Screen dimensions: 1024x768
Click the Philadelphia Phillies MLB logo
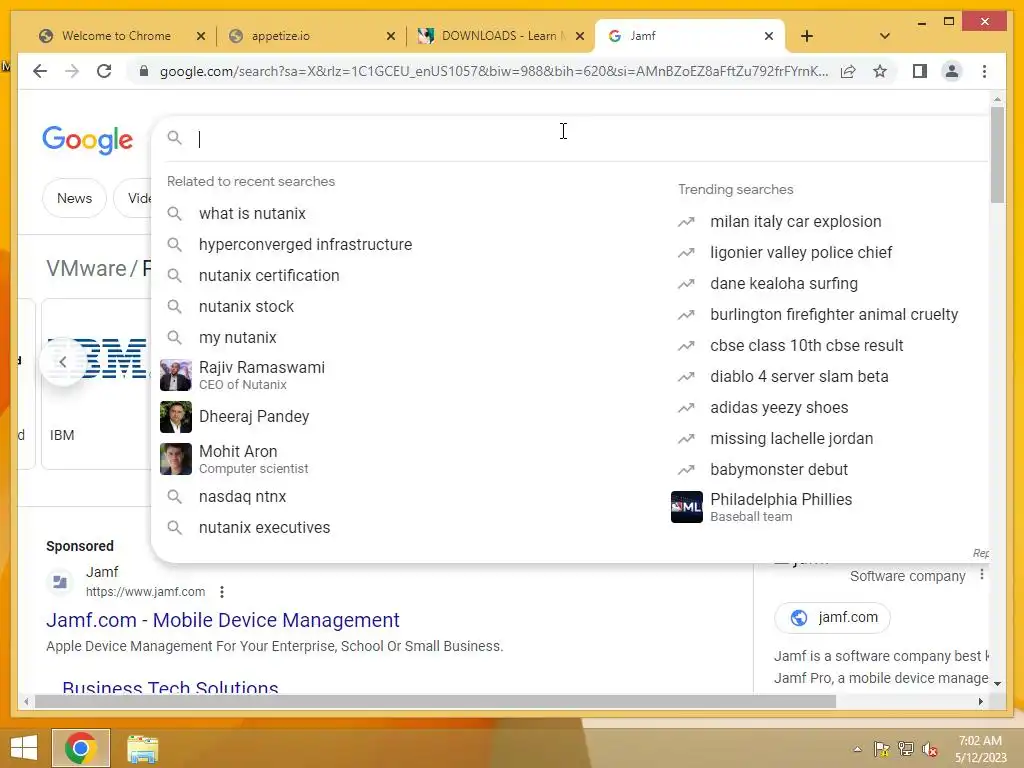687,507
